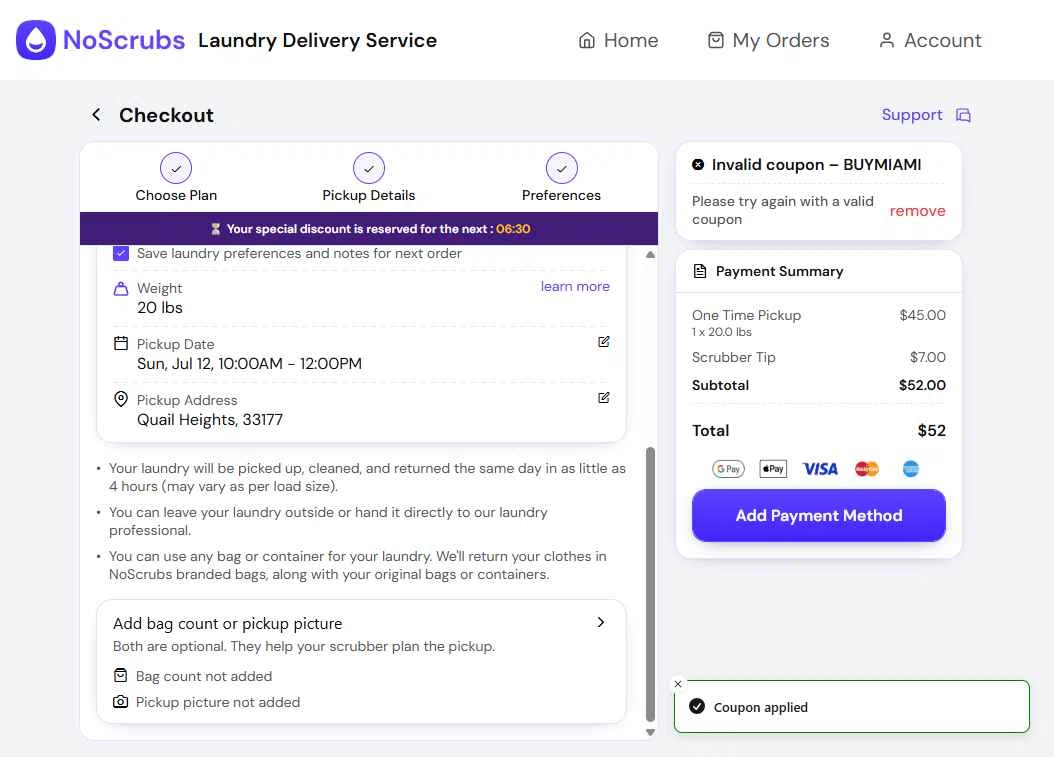Select the Preferences step checkmark
The image size is (1054, 757).
pos(562,168)
